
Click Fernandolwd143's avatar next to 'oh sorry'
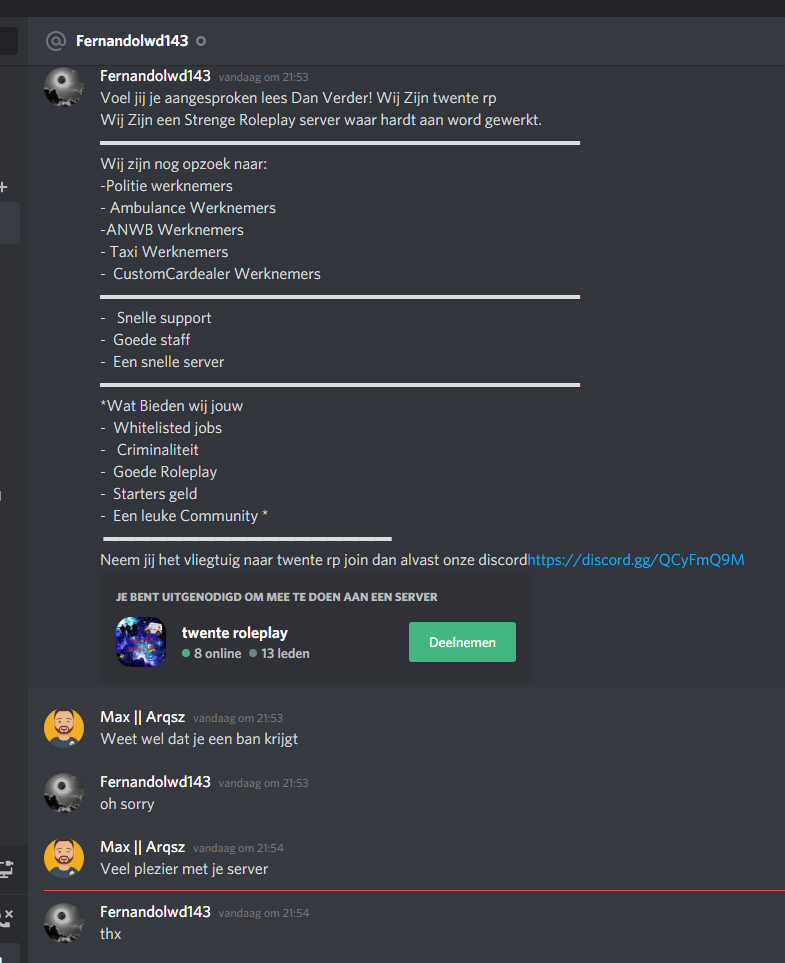(64, 793)
